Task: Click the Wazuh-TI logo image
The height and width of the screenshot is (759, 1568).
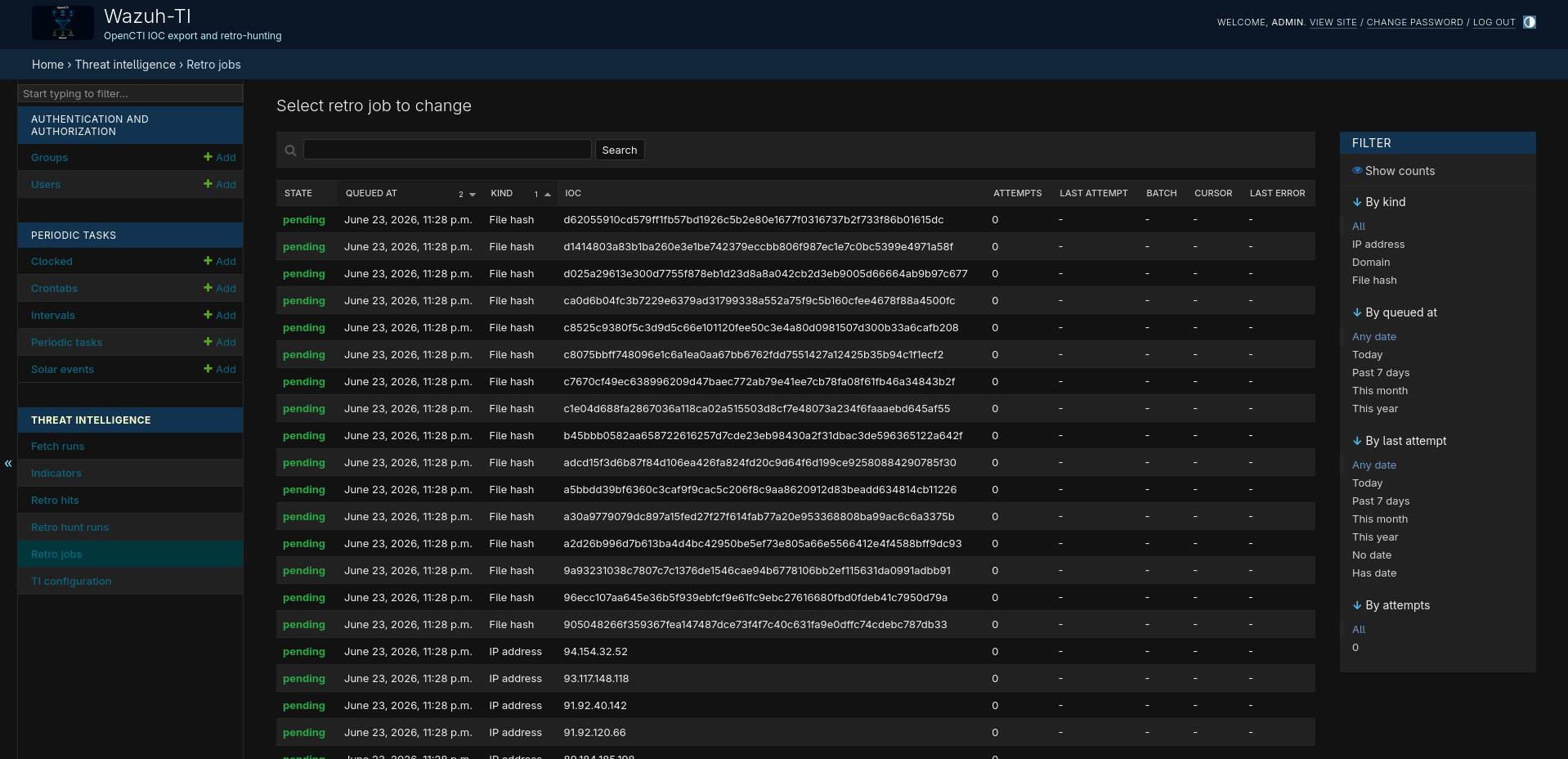Action: click(63, 23)
